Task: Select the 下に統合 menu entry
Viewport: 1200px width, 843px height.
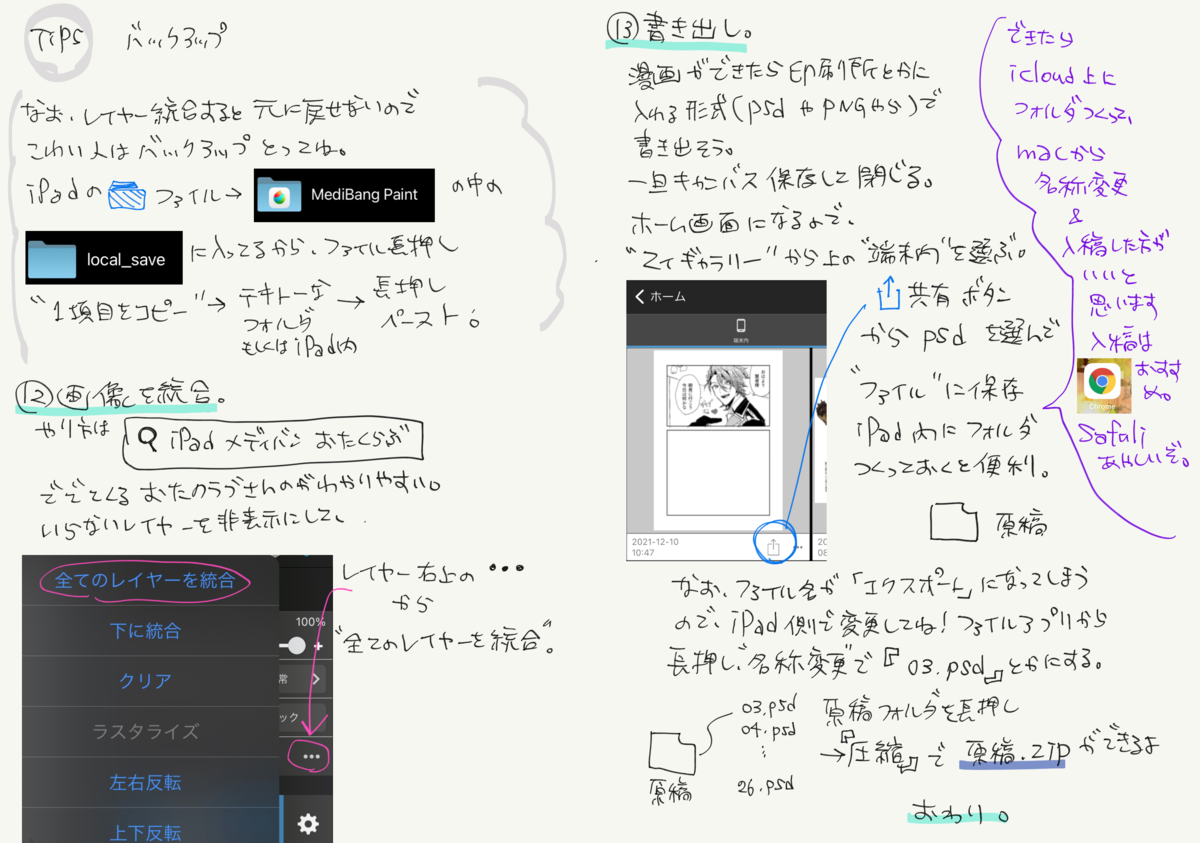Action: [x=146, y=631]
